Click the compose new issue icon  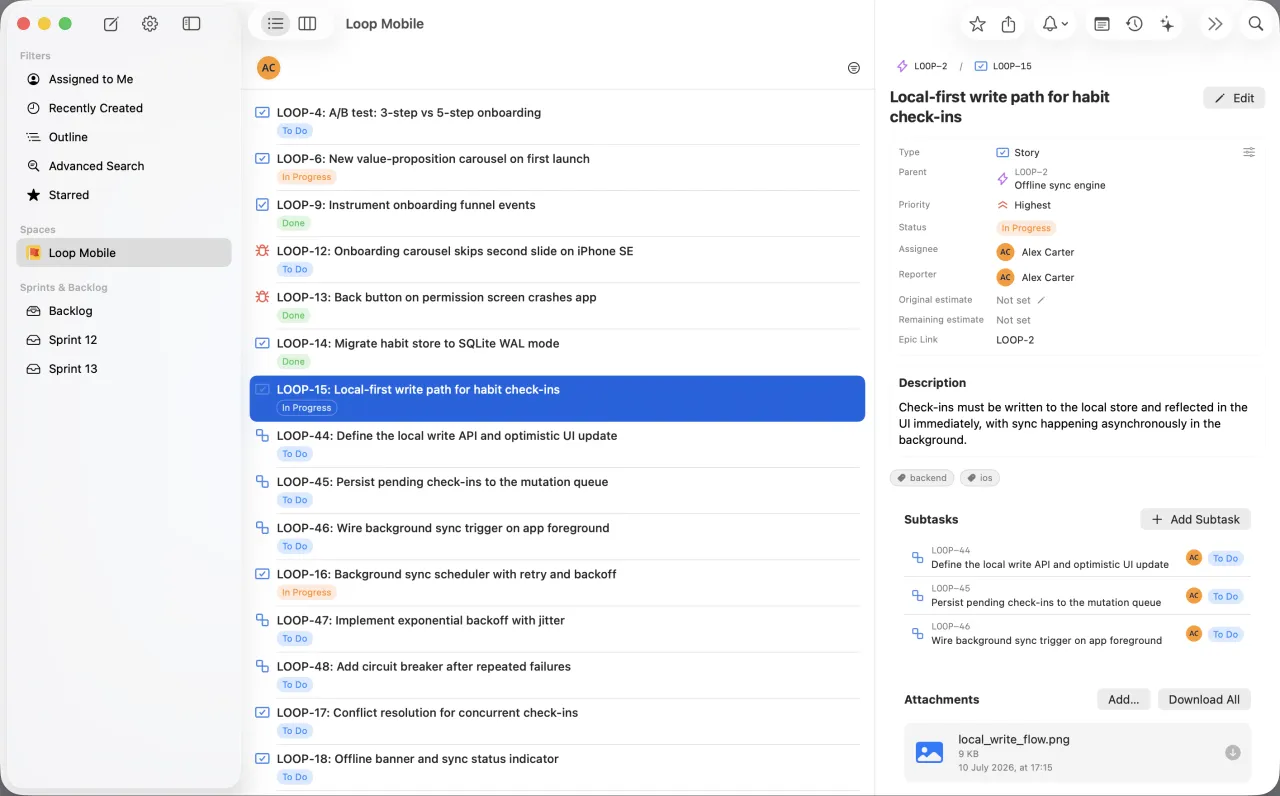click(111, 24)
